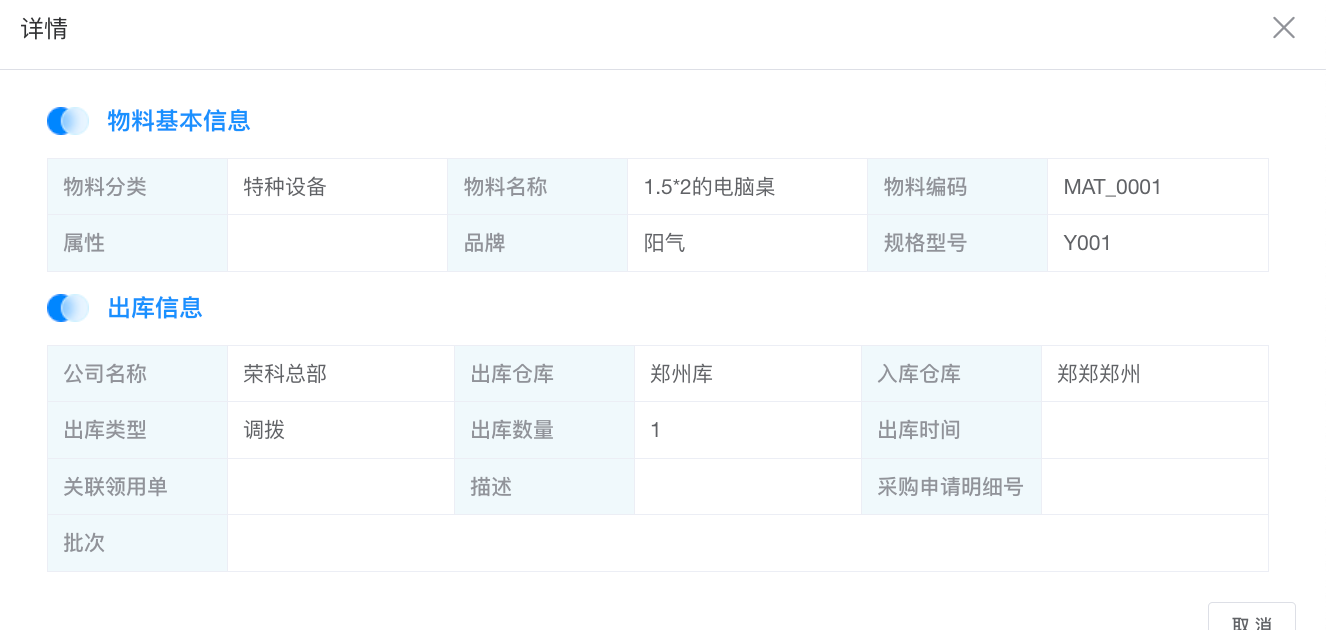Viewport: 1326px width, 630px height.
Task: Click the blue icon beside 物料基本信息
Action: [68, 121]
